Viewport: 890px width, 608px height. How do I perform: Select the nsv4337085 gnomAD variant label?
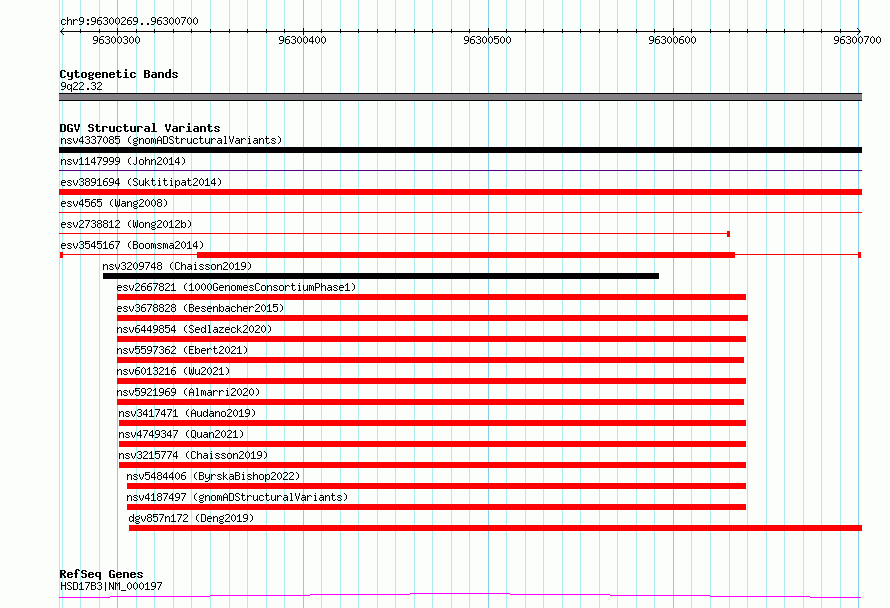pyautogui.click(x=171, y=140)
